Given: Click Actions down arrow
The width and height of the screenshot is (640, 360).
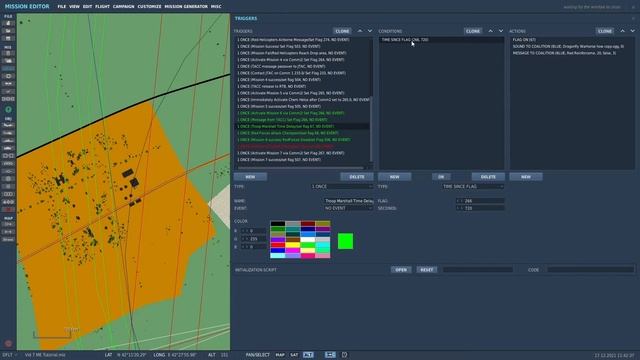Looking at the screenshot, I should click(633, 31).
